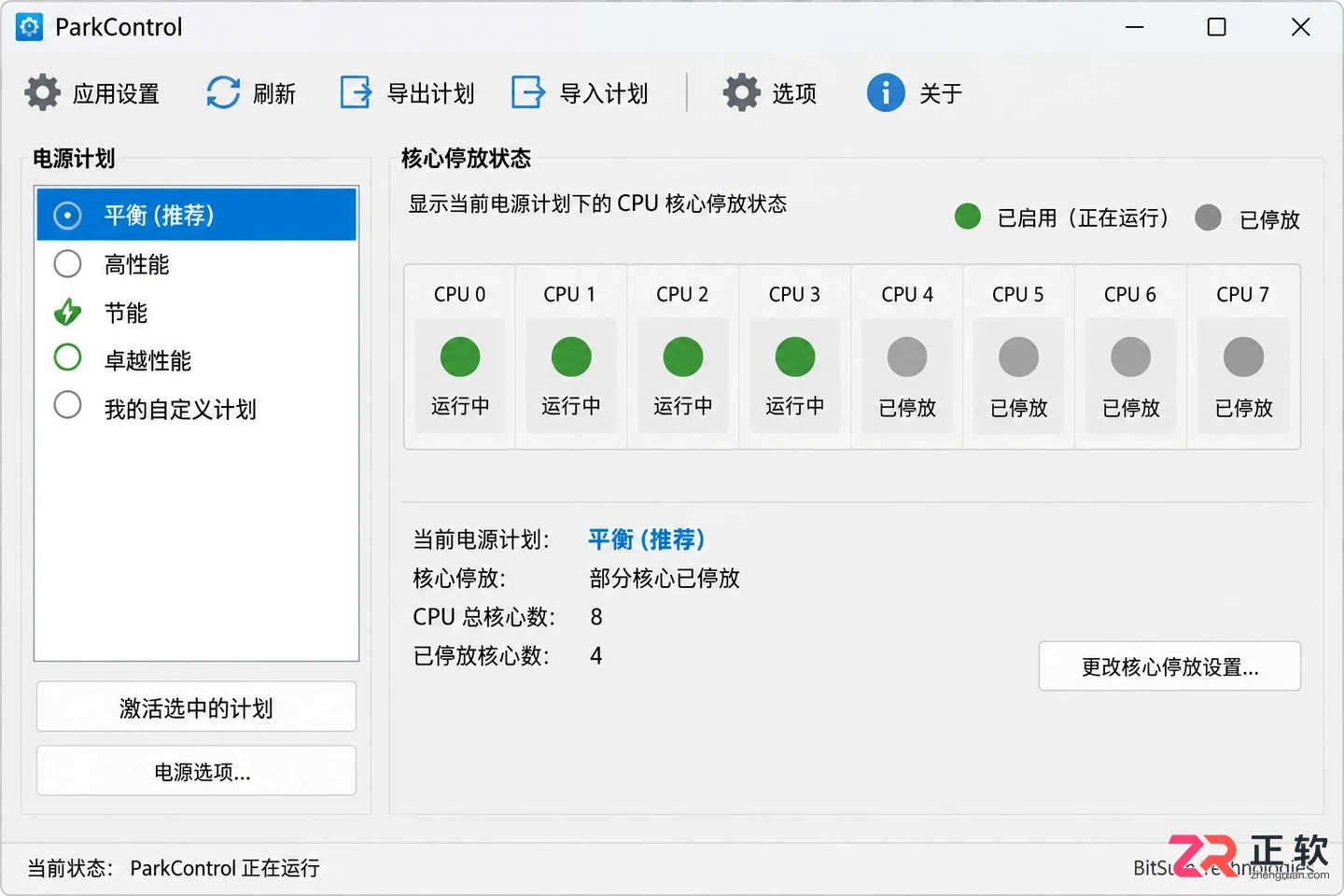This screenshot has height=896, width=1344.
Task: Select the 高性能 power plan radio
Action: click(x=67, y=264)
